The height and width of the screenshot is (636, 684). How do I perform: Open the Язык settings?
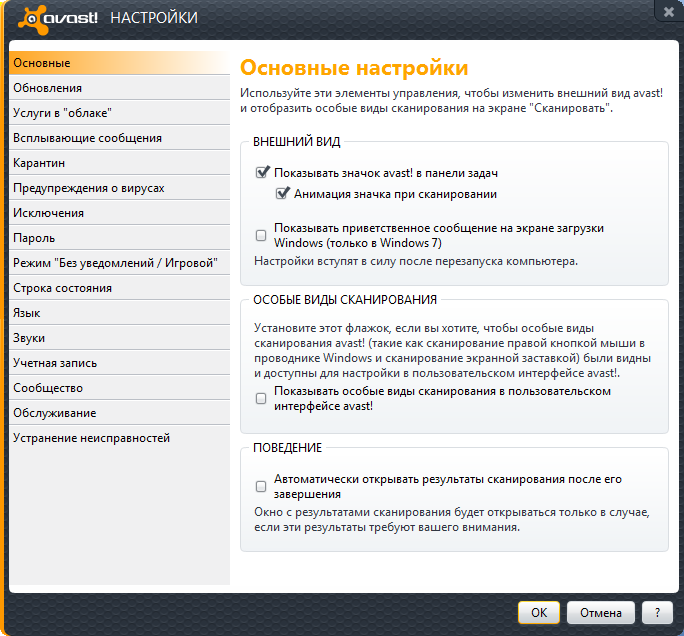(x=119, y=313)
